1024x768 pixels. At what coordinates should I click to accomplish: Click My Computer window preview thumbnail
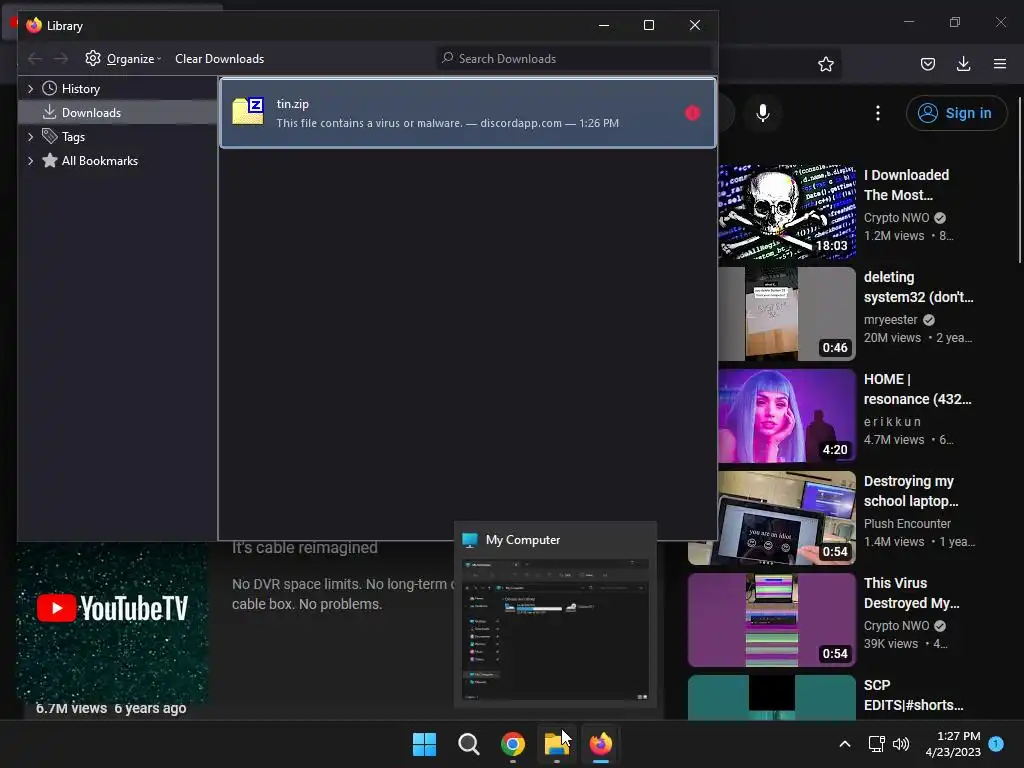pyautogui.click(x=555, y=630)
